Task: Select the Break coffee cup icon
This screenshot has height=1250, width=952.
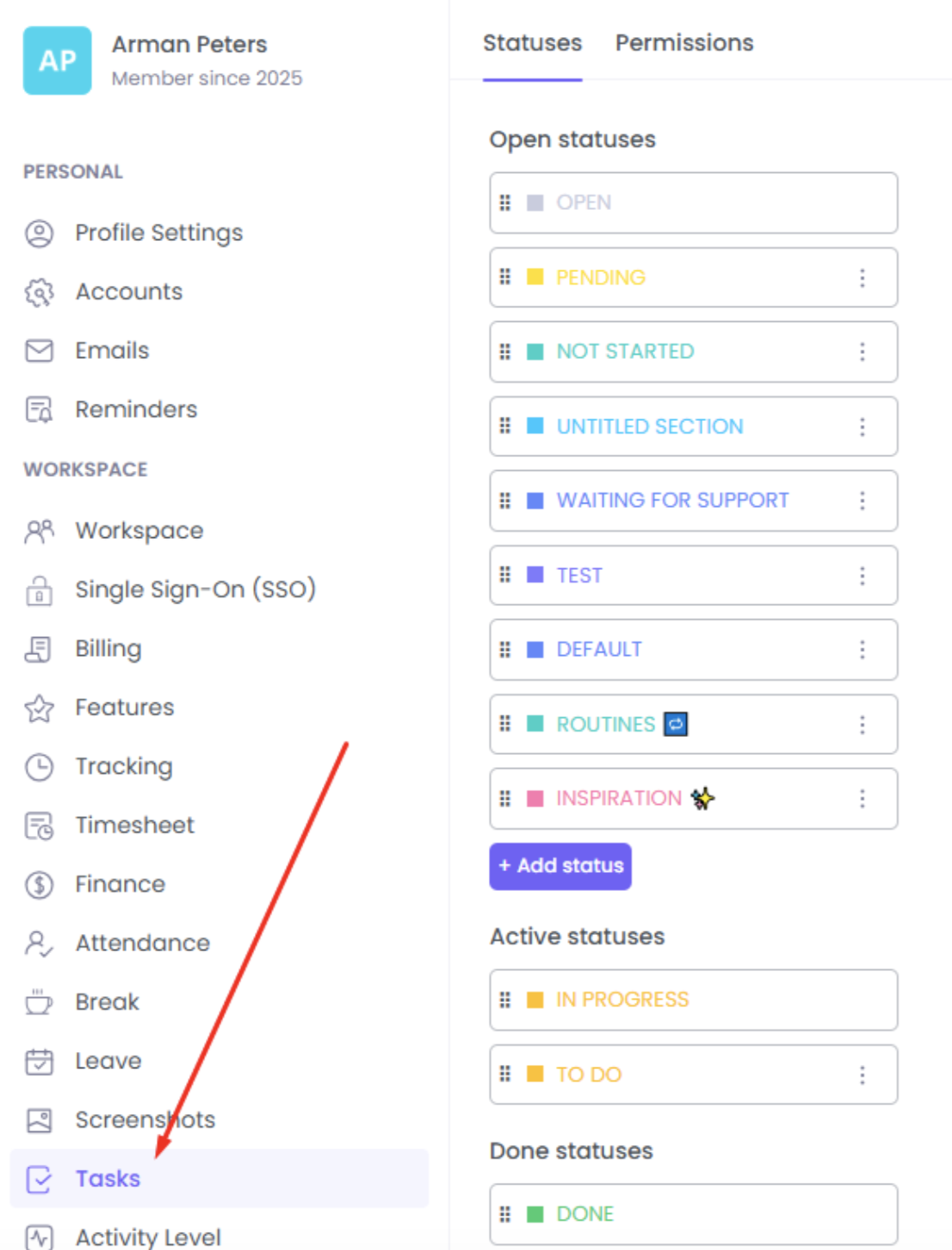Action: tap(40, 1001)
